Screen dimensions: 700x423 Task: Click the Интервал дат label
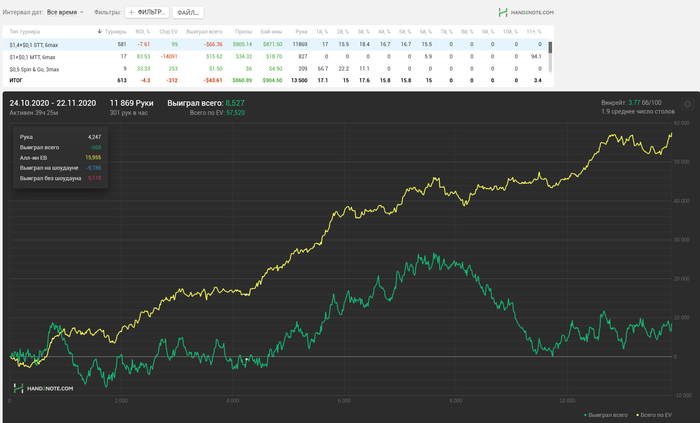click(23, 12)
